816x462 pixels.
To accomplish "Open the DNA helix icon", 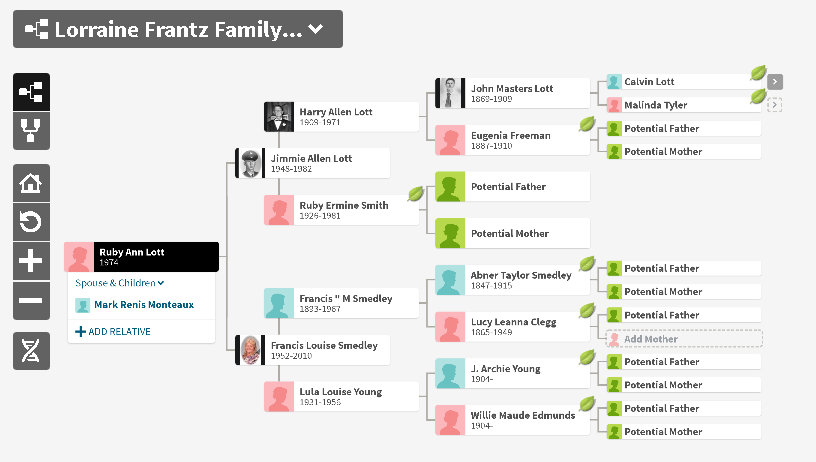I will coord(31,350).
